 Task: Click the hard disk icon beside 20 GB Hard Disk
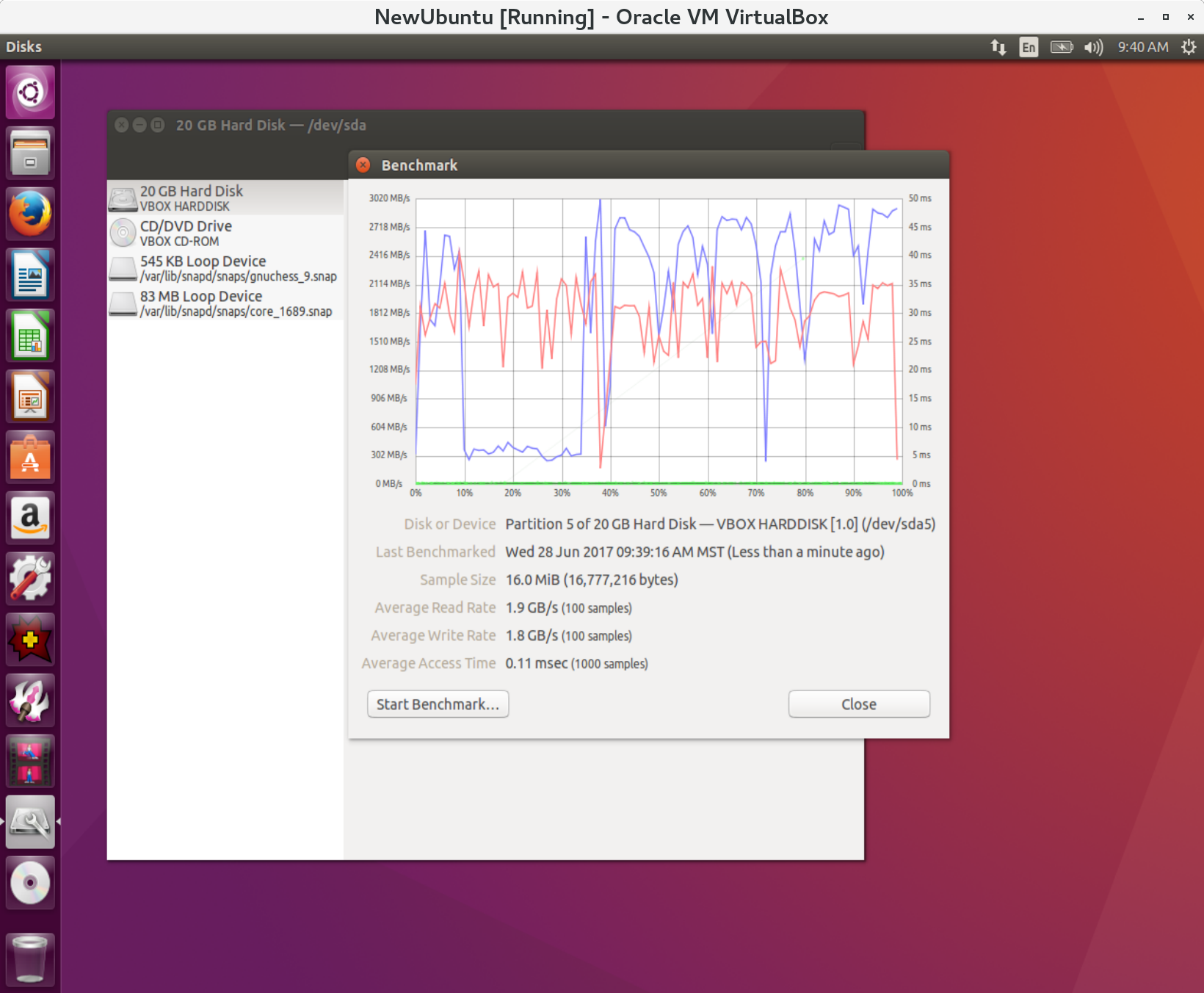(x=123, y=198)
